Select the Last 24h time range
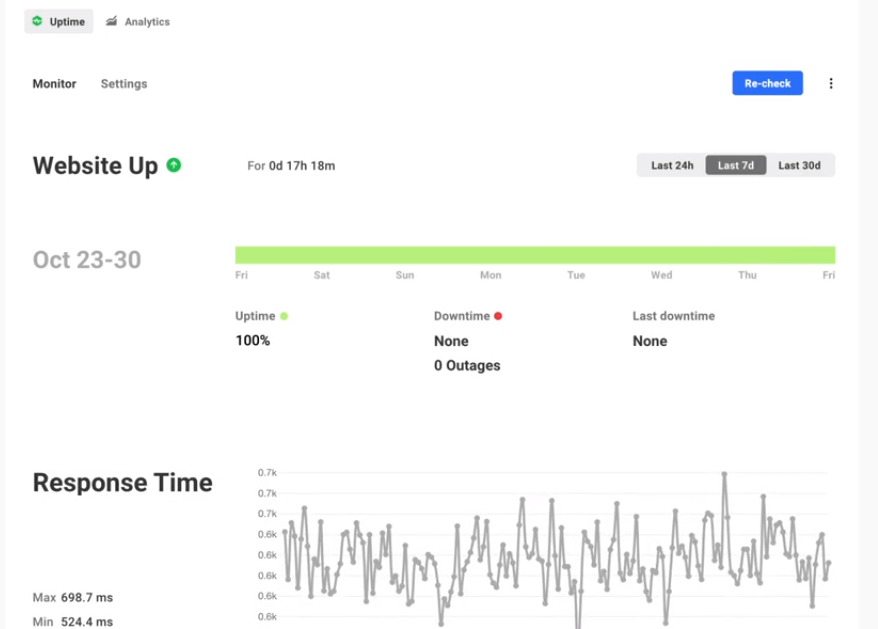The height and width of the screenshot is (629, 878). coord(672,165)
